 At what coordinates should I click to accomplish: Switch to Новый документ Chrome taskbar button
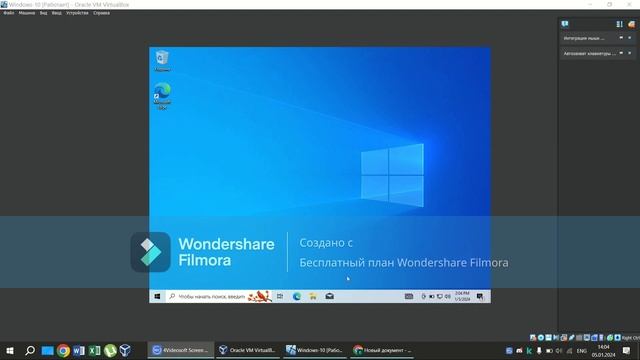pos(382,350)
